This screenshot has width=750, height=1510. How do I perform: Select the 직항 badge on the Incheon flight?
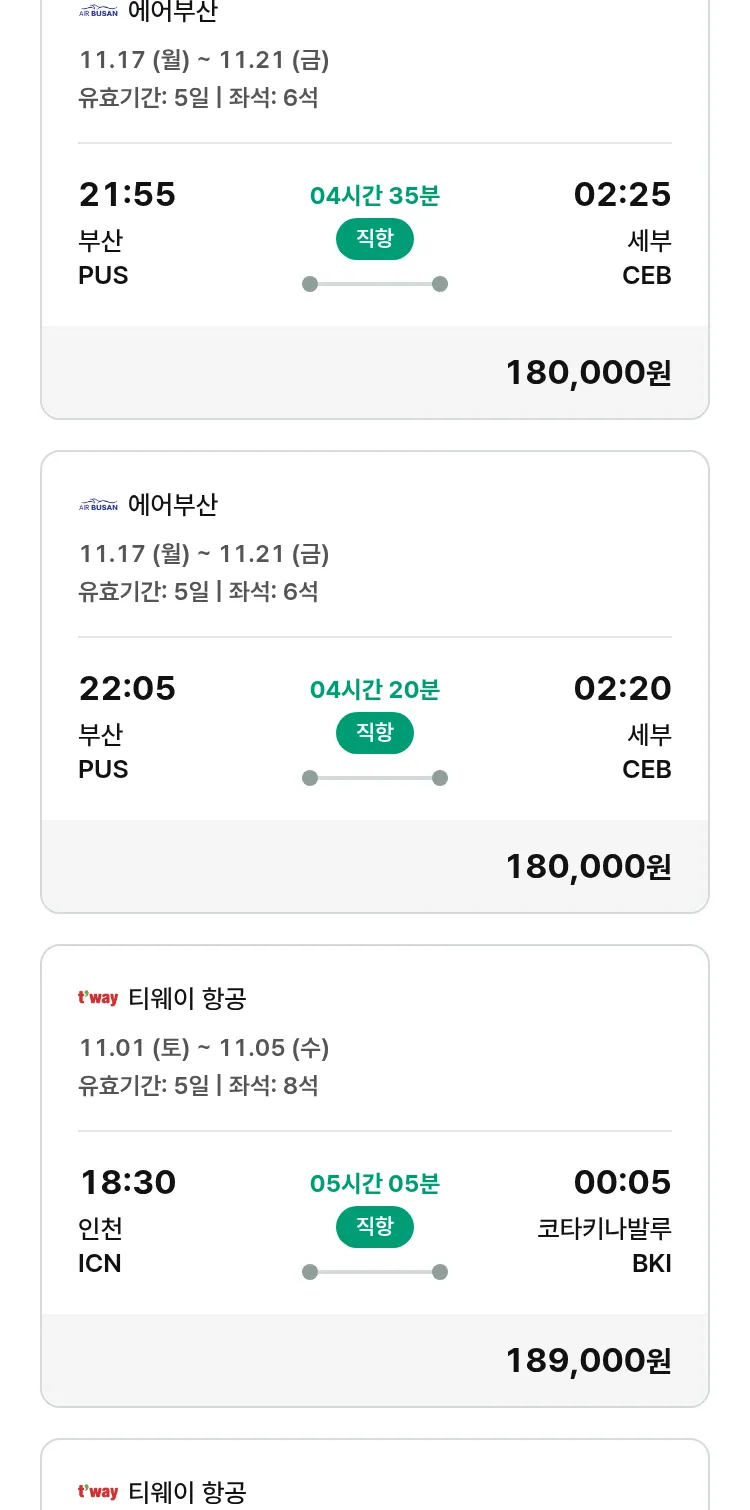tap(374, 1227)
